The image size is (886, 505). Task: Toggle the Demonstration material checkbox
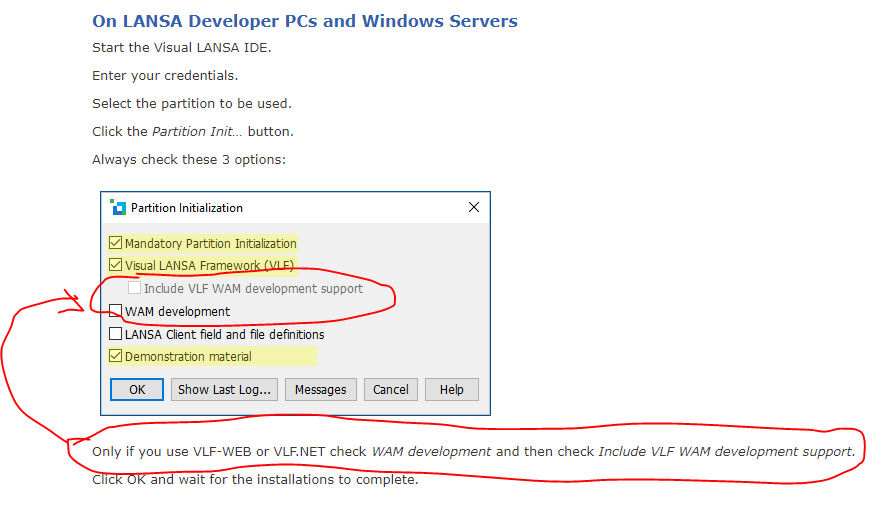point(115,356)
